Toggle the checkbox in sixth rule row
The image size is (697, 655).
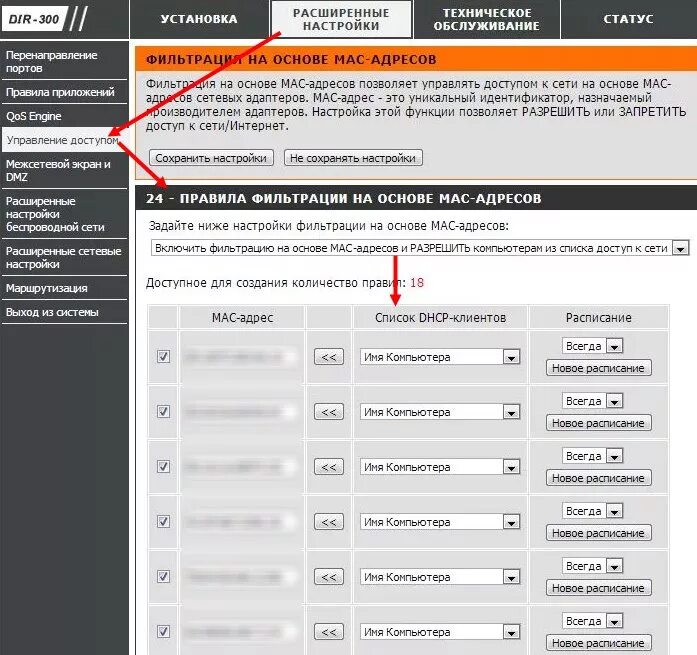[163, 631]
